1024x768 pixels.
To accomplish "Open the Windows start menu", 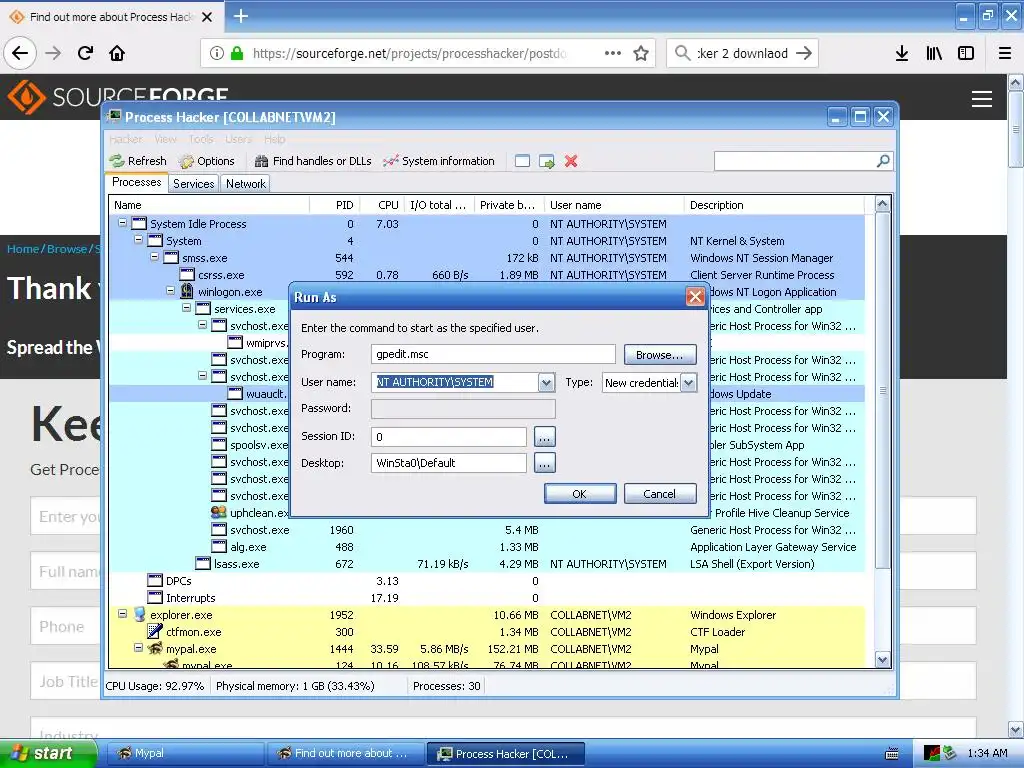I will click(48, 754).
